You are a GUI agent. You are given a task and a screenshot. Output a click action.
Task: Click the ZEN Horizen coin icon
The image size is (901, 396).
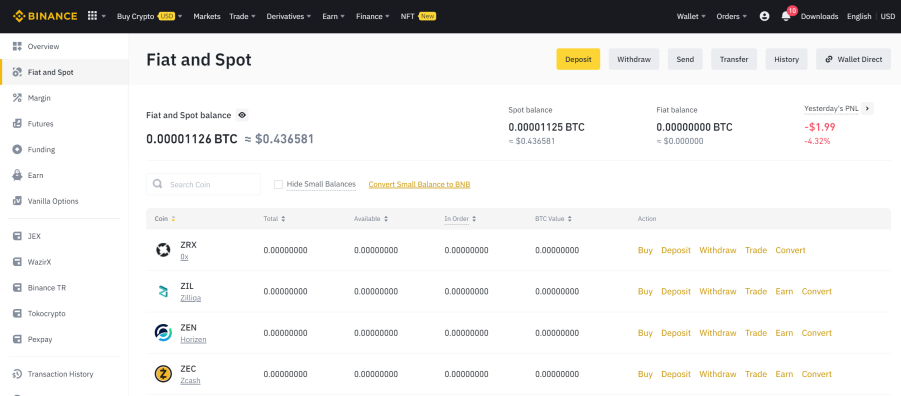(x=163, y=333)
